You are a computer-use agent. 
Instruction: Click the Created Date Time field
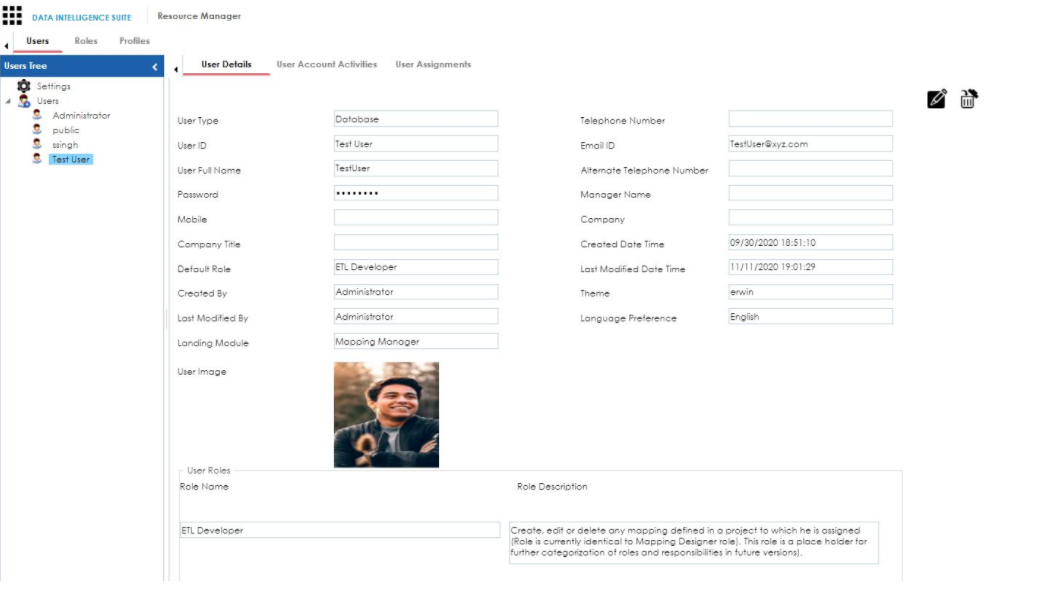click(x=810, y=242)
